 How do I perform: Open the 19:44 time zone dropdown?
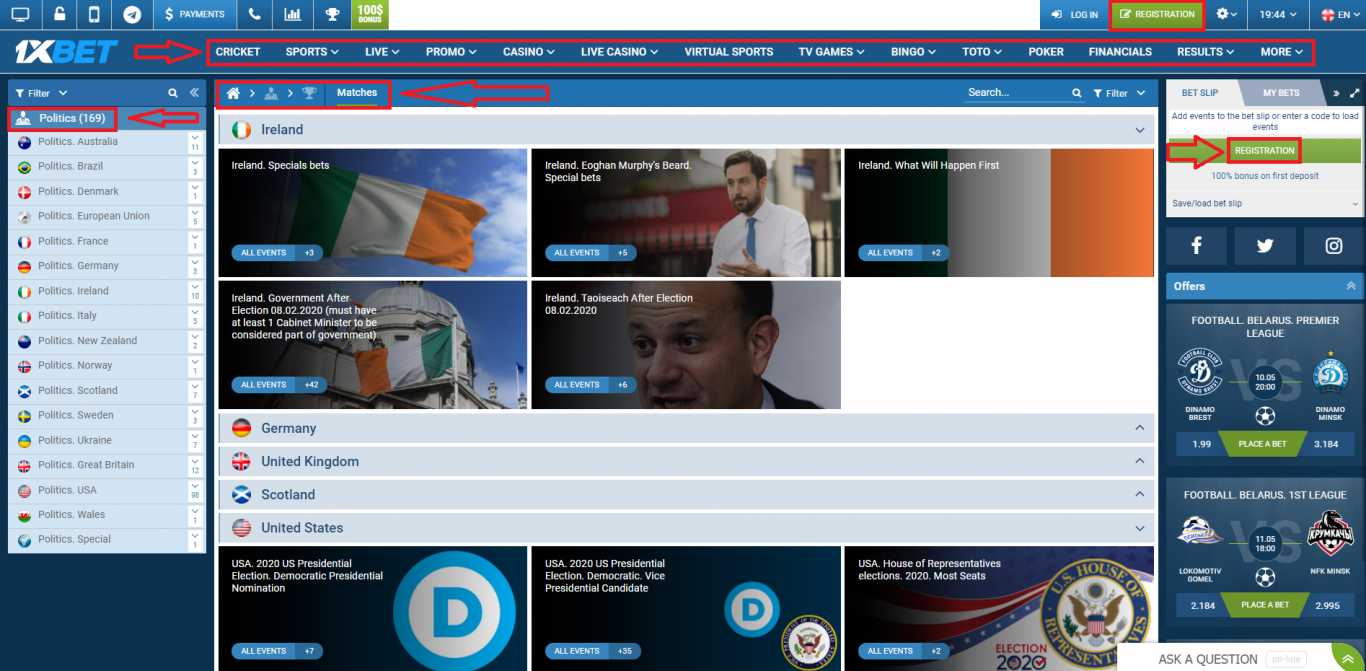pyautogui.click(x=1279, y=14)
